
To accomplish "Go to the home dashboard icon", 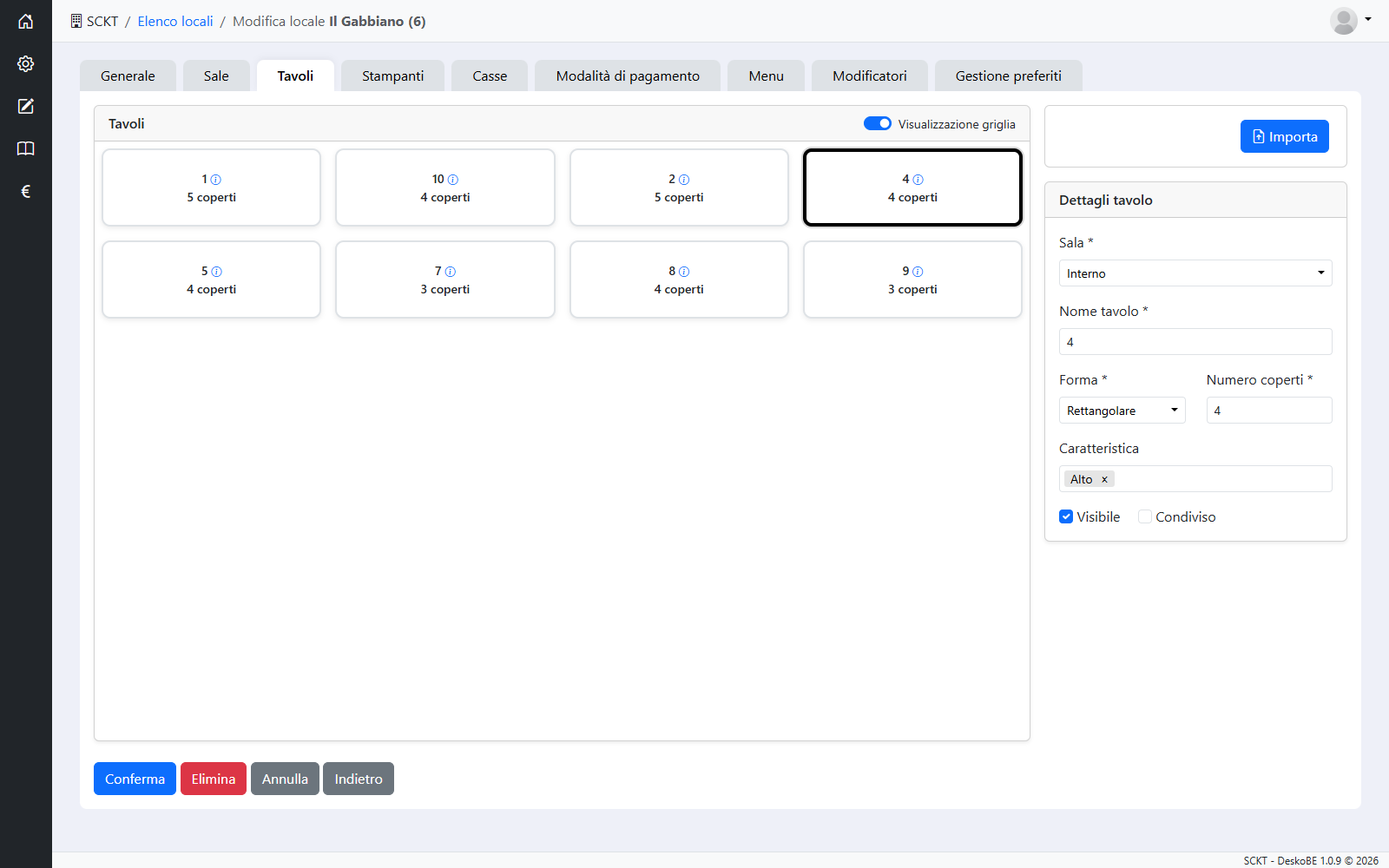I will click(26, 22).
